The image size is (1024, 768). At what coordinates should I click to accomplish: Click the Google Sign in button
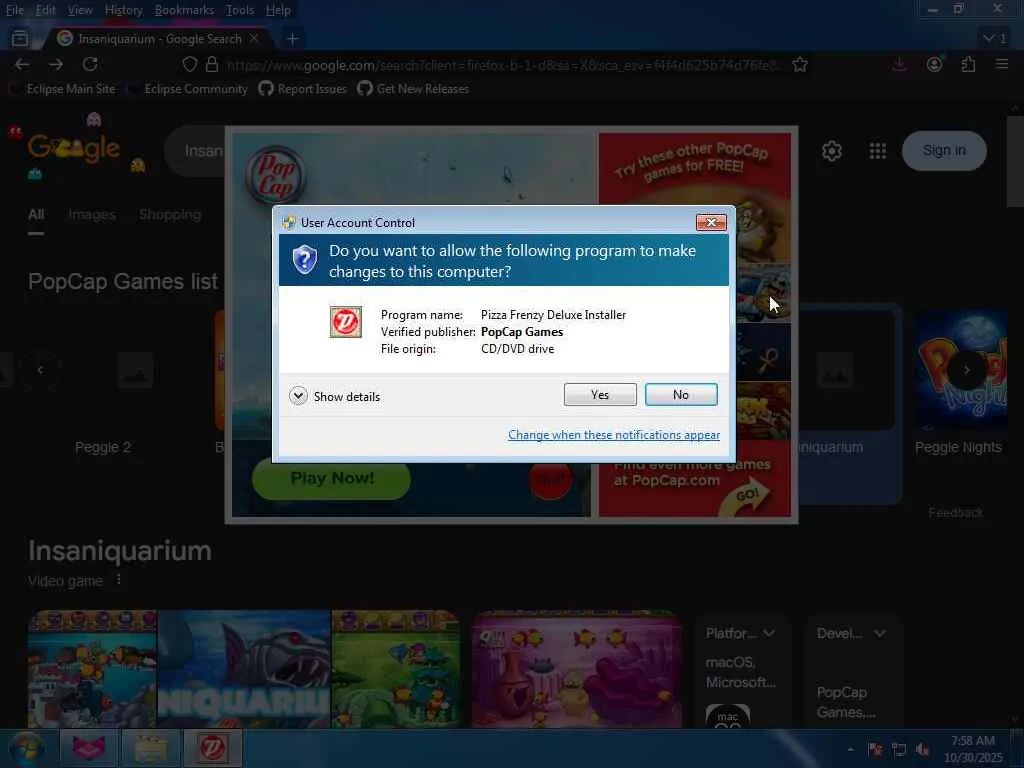click(x=944, y=150)
